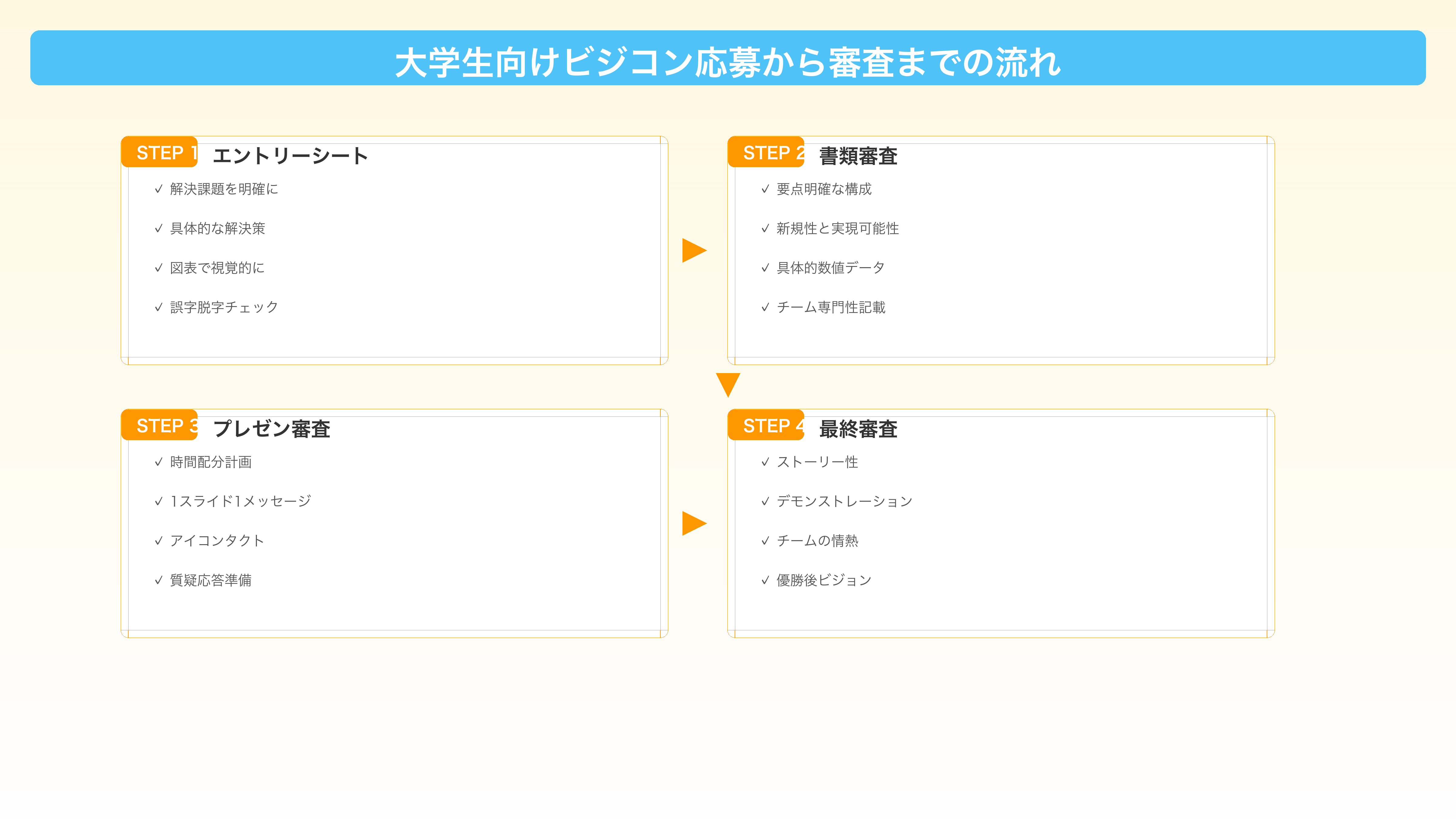Select the STEP 2 orange badge

pos(766,152)
